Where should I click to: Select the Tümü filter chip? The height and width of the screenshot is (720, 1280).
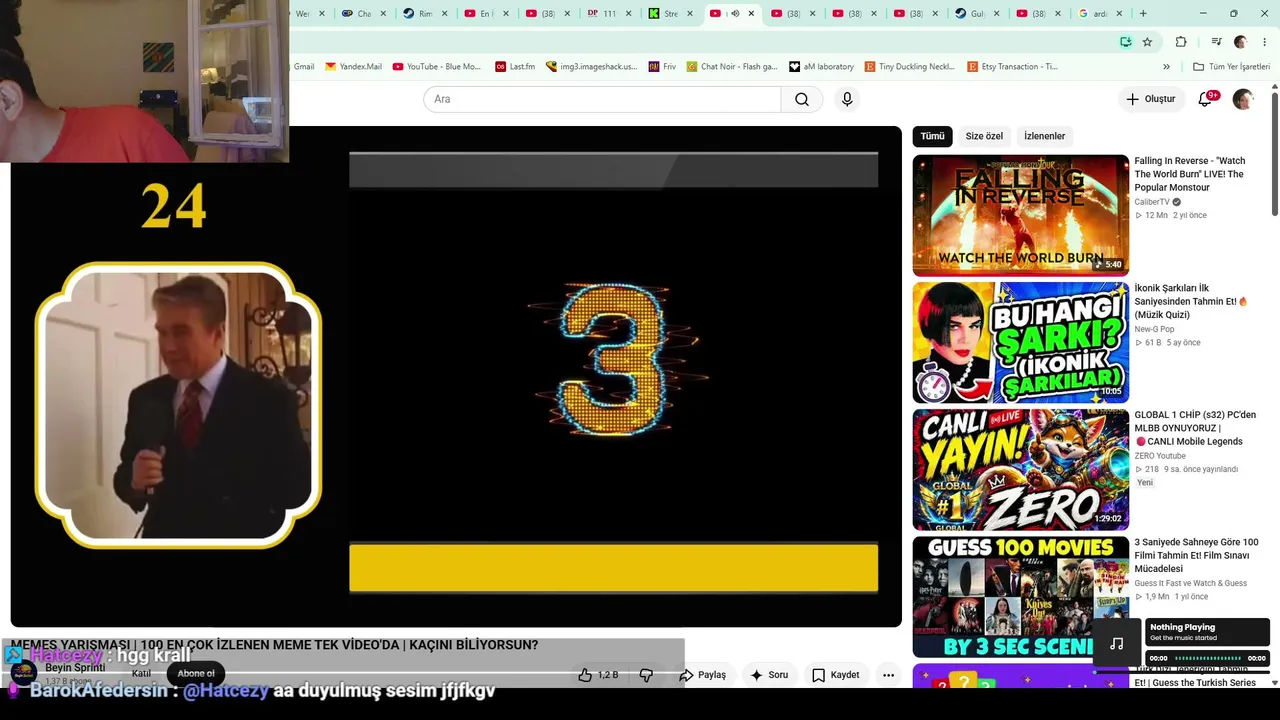coord(932,136)
